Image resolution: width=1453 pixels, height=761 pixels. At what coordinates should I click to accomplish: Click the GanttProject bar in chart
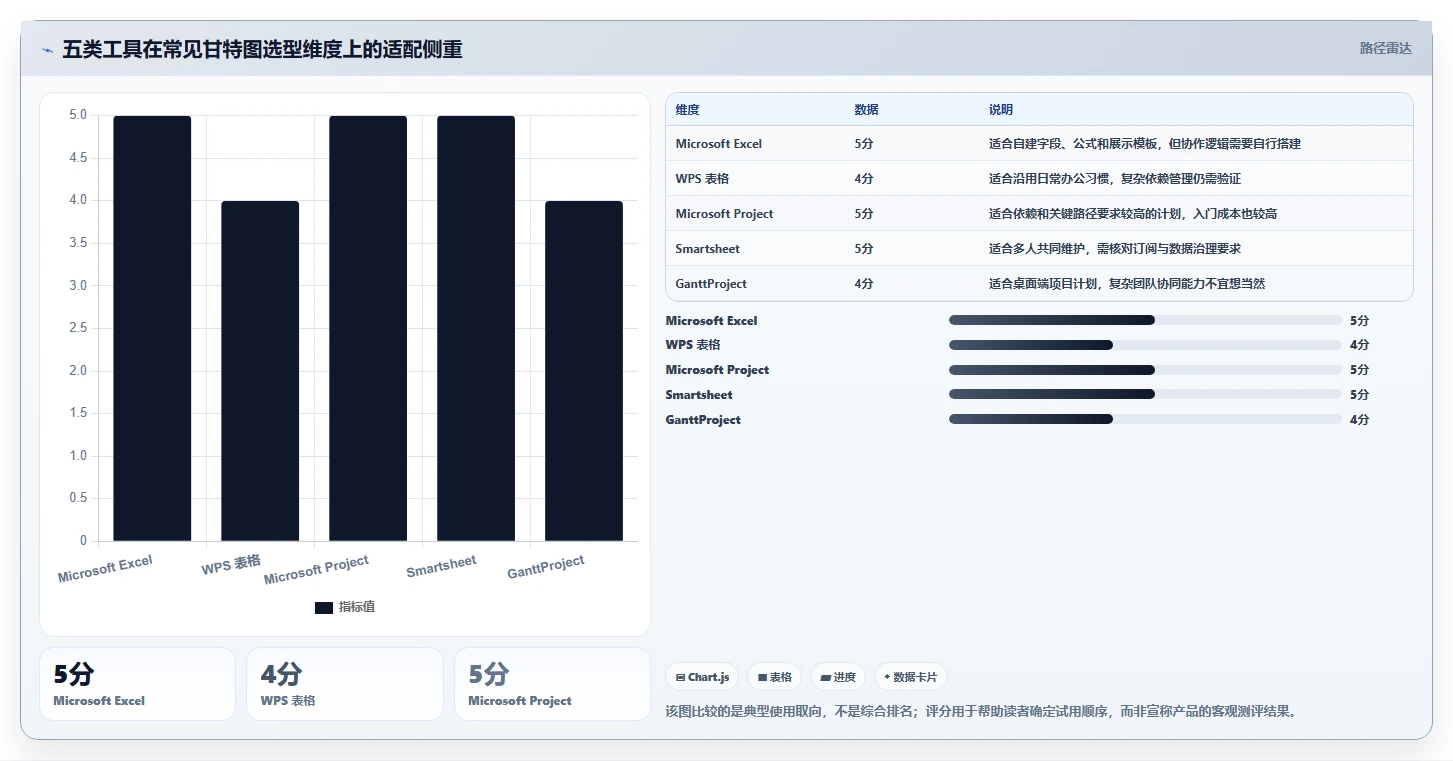pos(584,371)
